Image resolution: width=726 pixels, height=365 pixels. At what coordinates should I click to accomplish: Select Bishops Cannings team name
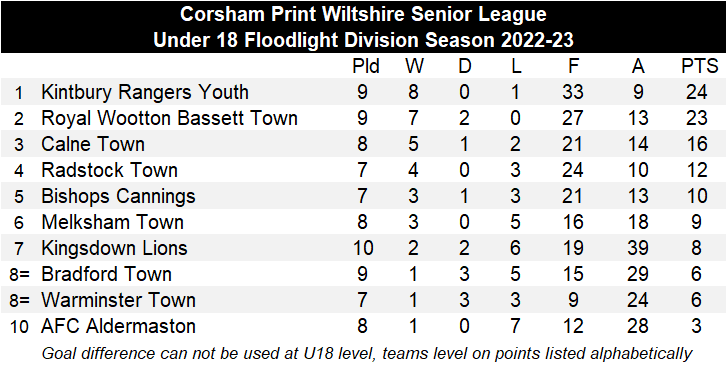[118, 196]
